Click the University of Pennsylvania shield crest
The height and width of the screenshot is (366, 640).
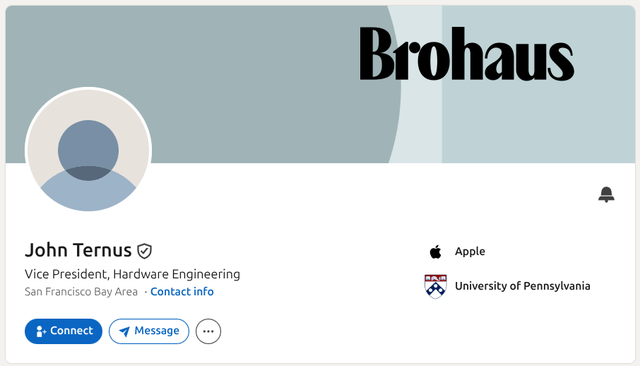[436, 286]
